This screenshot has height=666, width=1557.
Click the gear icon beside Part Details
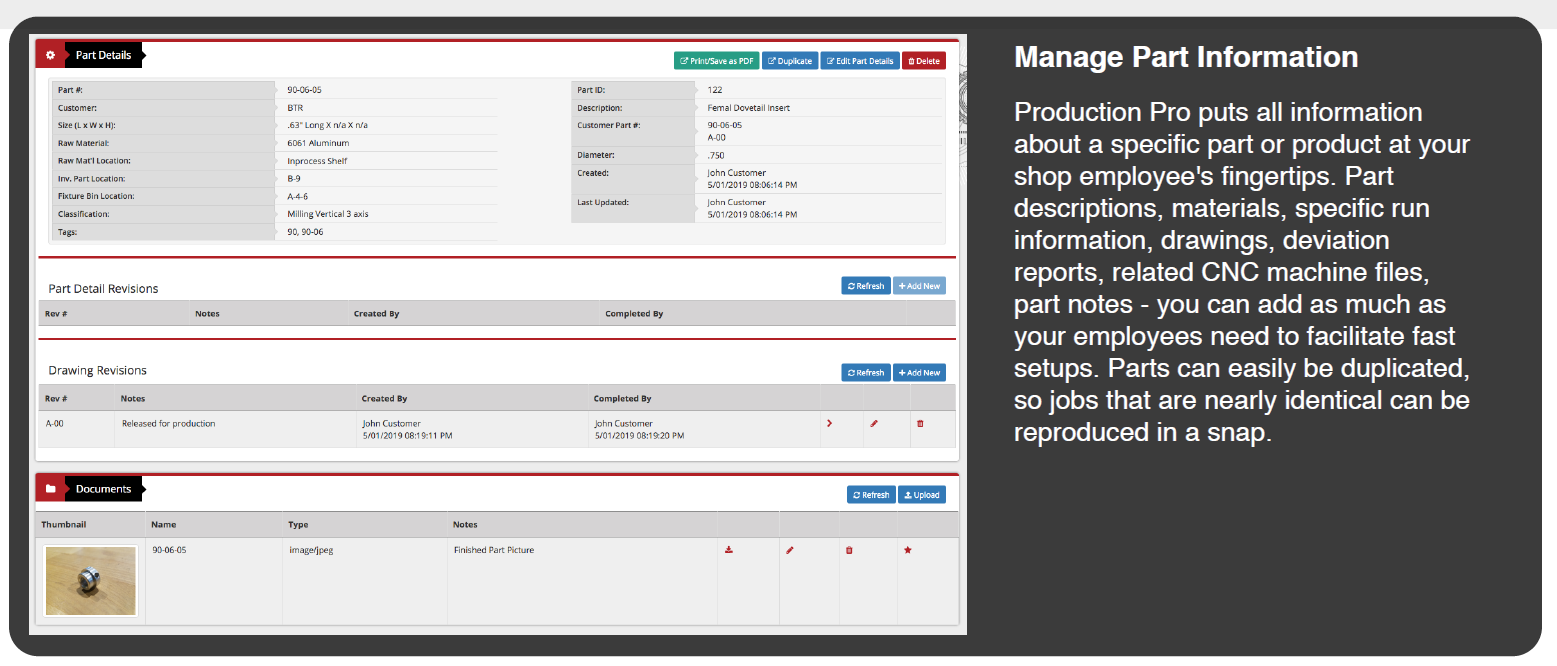50,55
